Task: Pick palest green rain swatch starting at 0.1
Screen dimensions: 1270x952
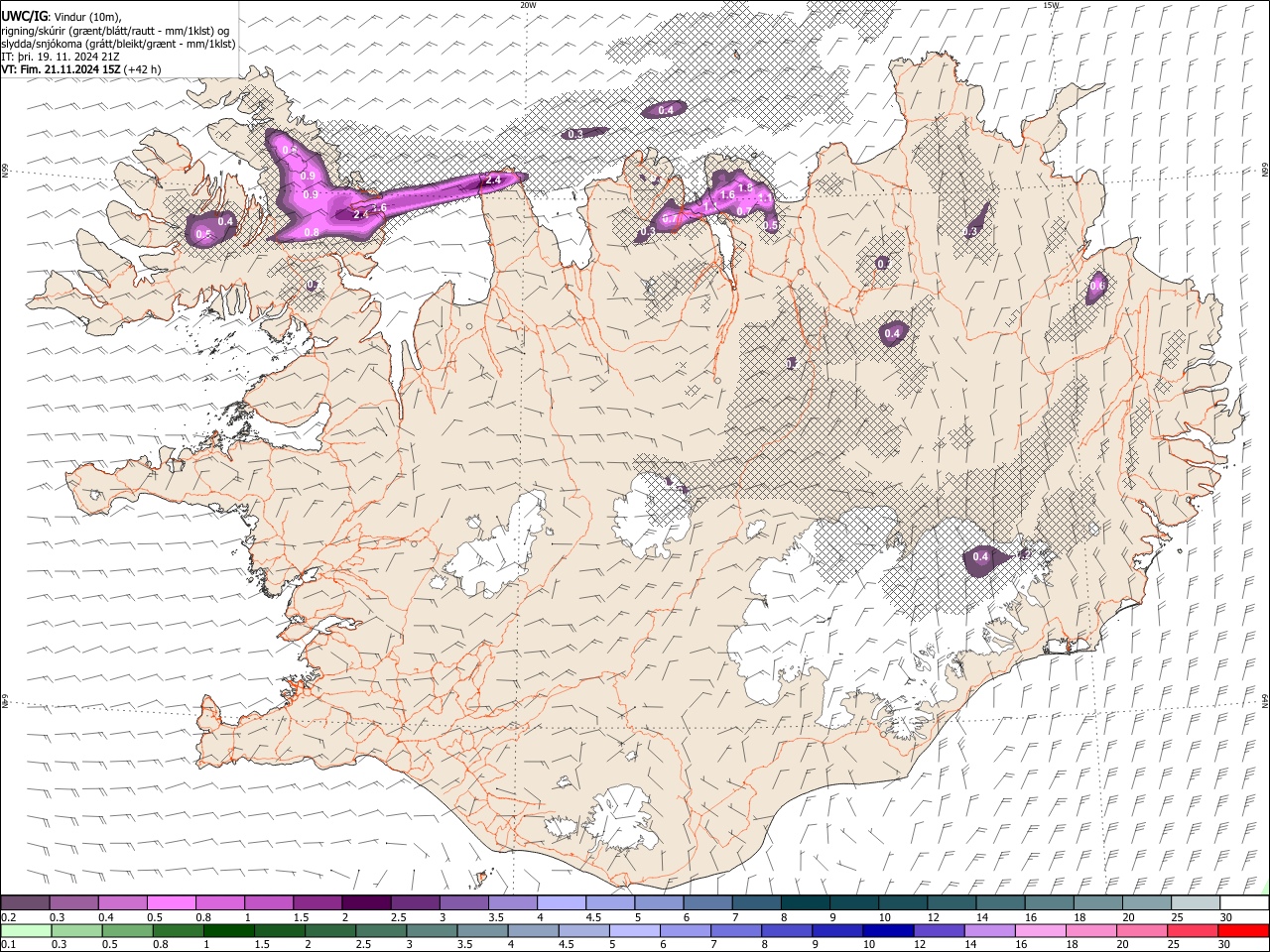Action: 25,930
